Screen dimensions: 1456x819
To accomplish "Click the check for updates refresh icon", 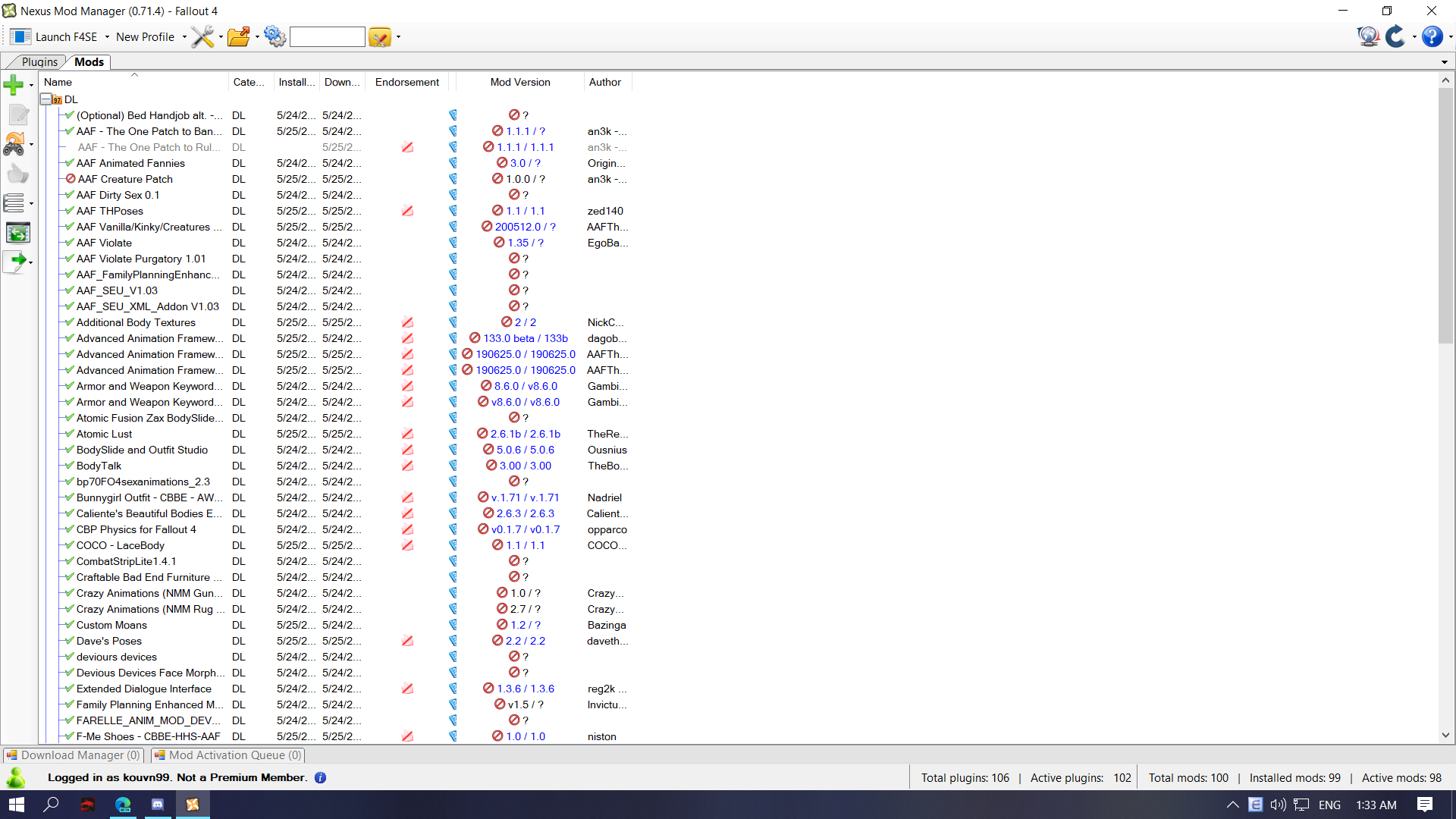I will (x=1395, y=36).
